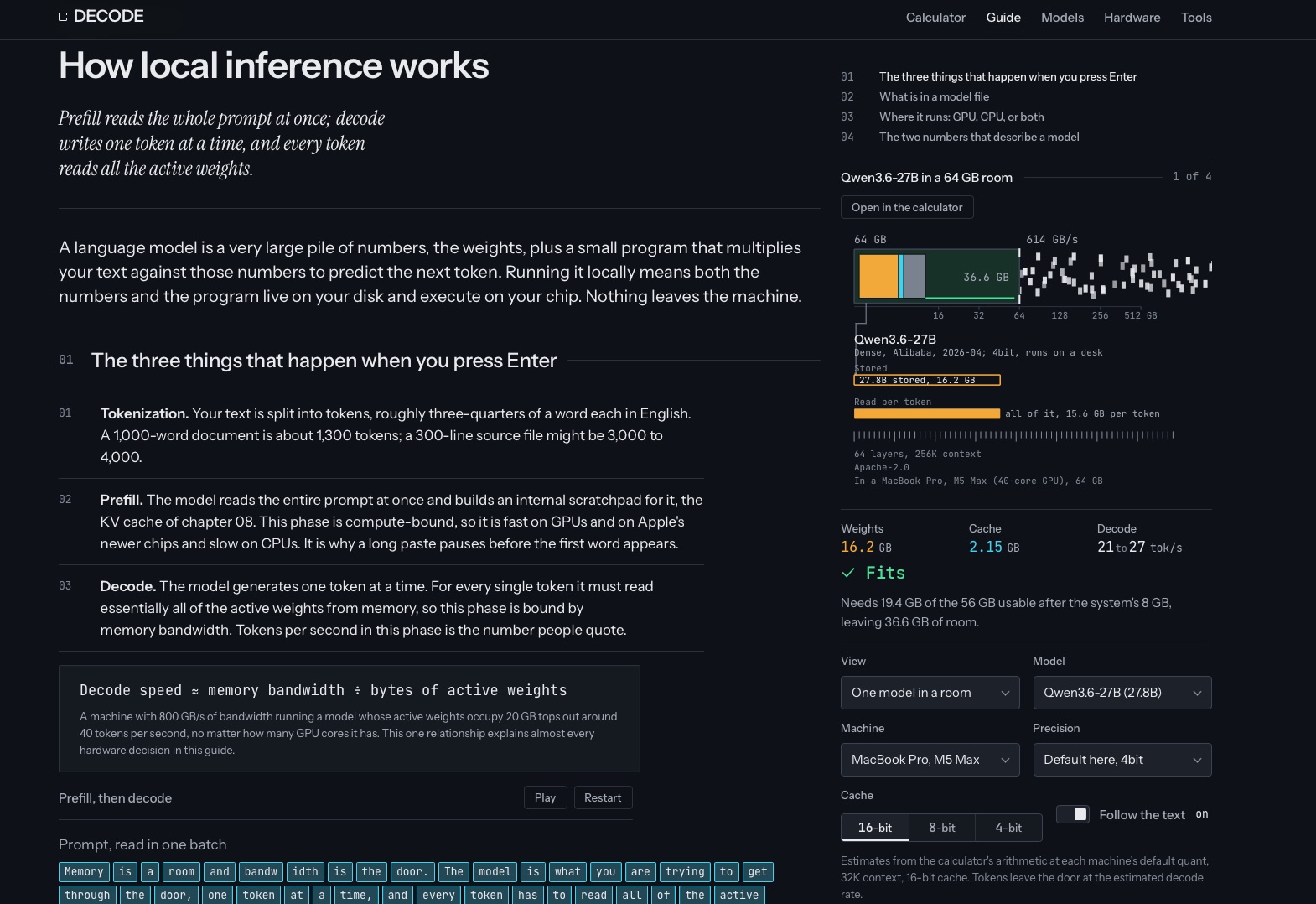Click 'Qwen3.6-27B in a 64 GB room' title
Screen dimensions: 1316x904
click(926, 178)
